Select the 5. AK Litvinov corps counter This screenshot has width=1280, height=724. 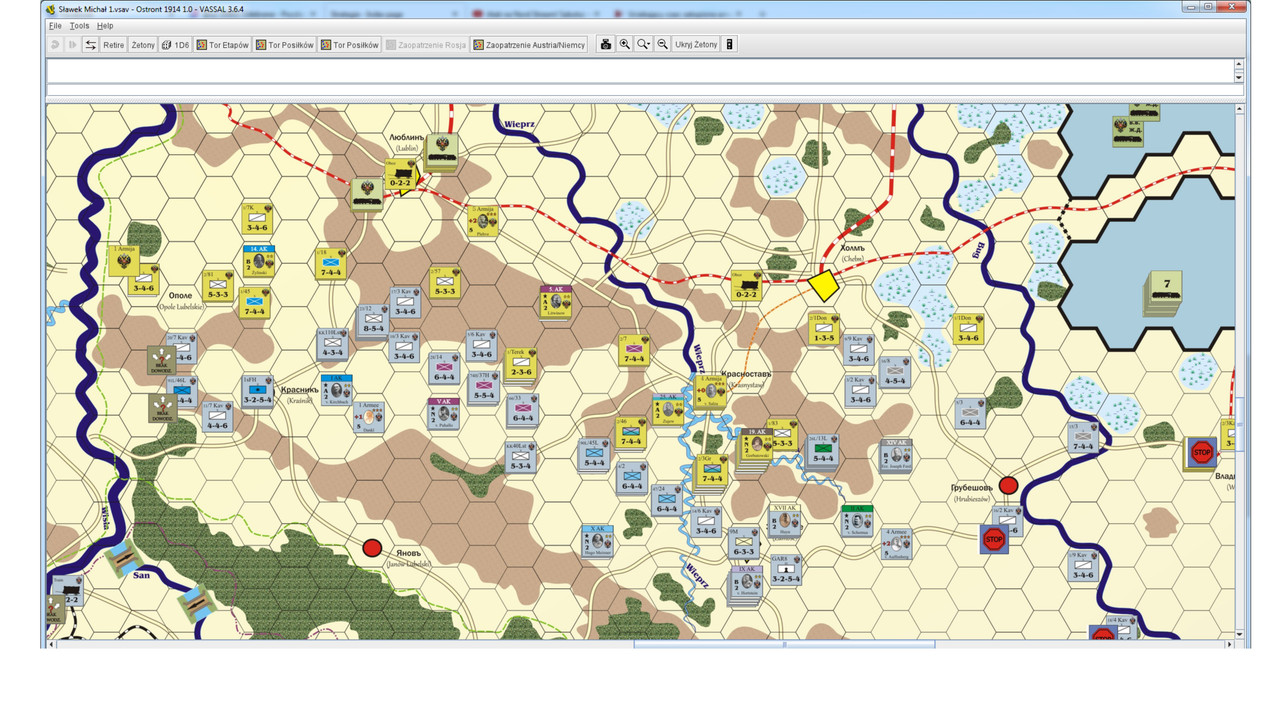(556, 302)
